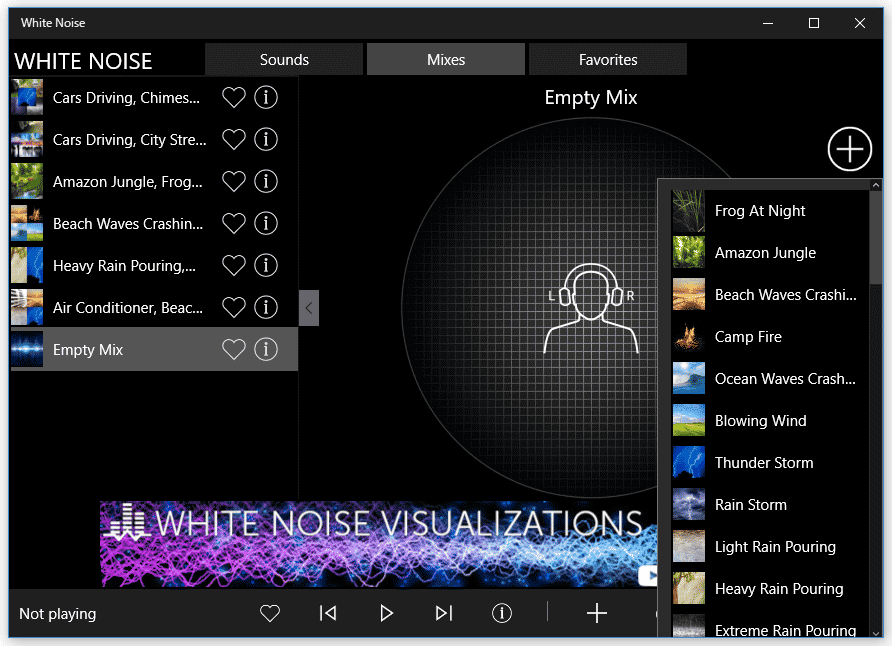892x646 pixels.
Task: Pick Ocean Waves Crash... from sound list
Action: pos(770,379)
